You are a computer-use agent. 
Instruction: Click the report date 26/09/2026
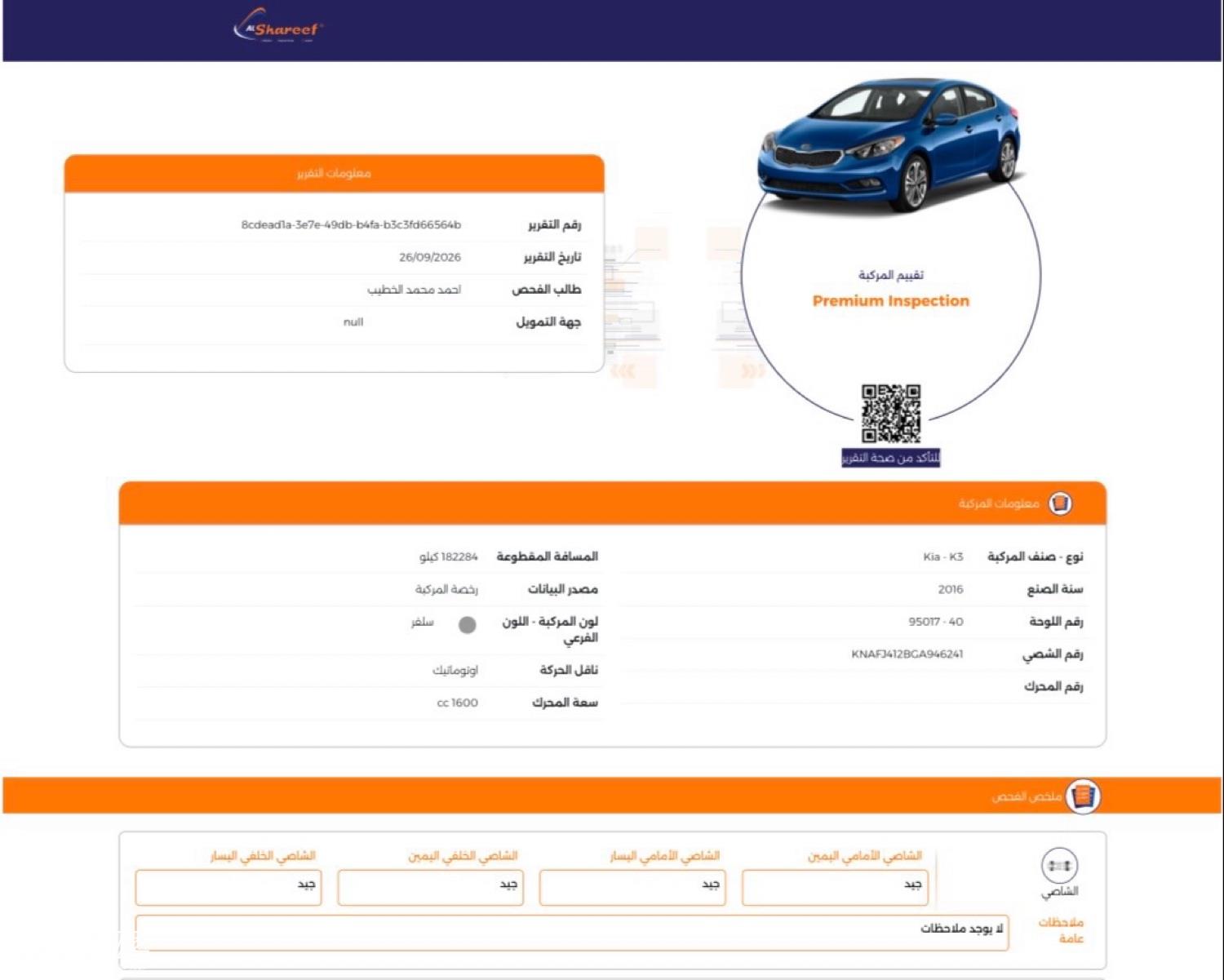pos(430,257)
